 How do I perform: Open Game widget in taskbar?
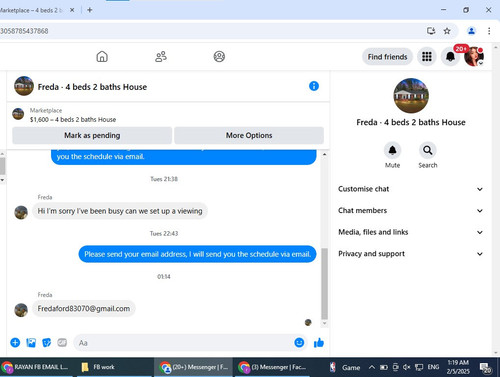coord(345,367)
